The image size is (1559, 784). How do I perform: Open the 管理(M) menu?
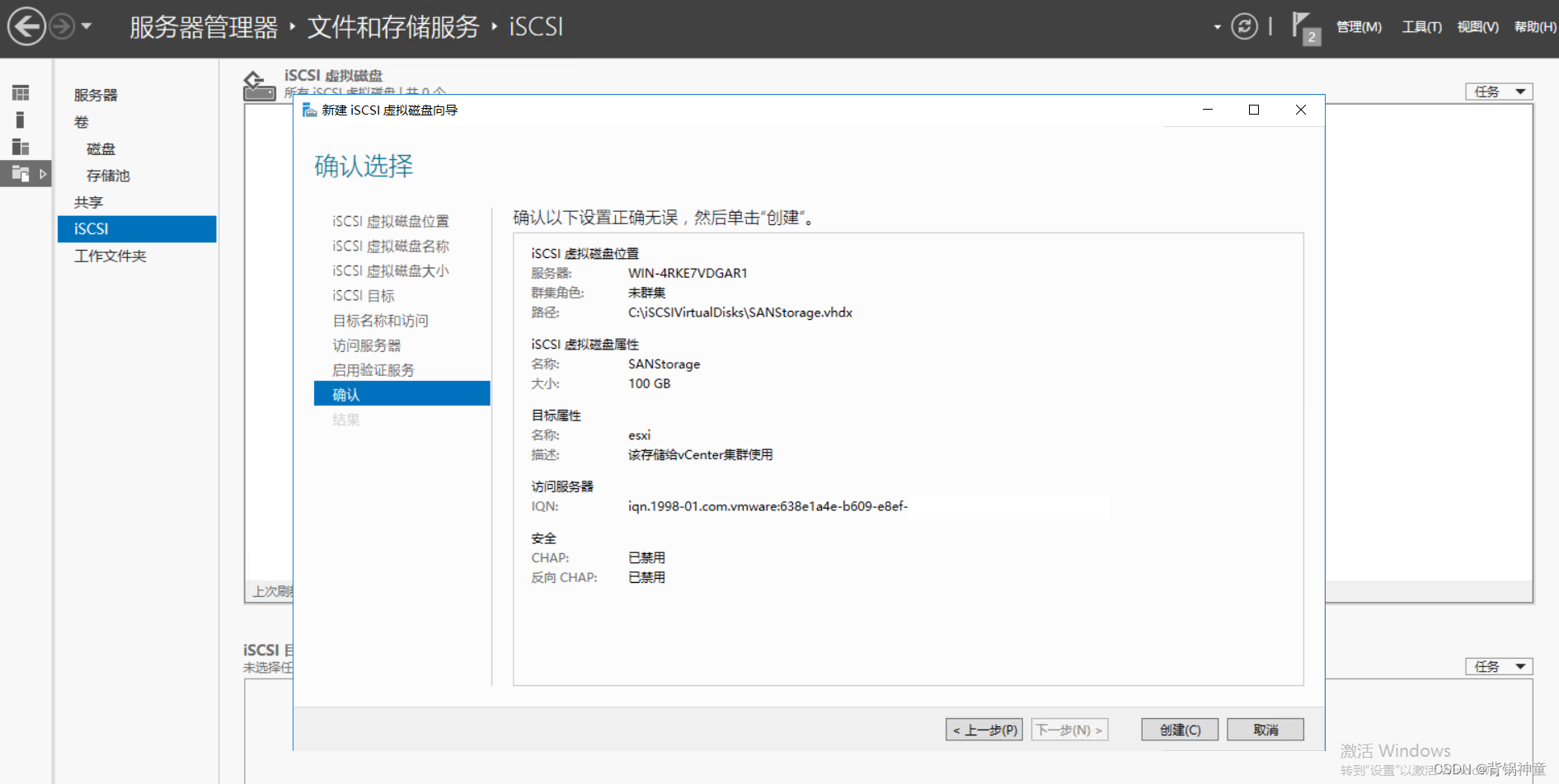click(1359, 26)
